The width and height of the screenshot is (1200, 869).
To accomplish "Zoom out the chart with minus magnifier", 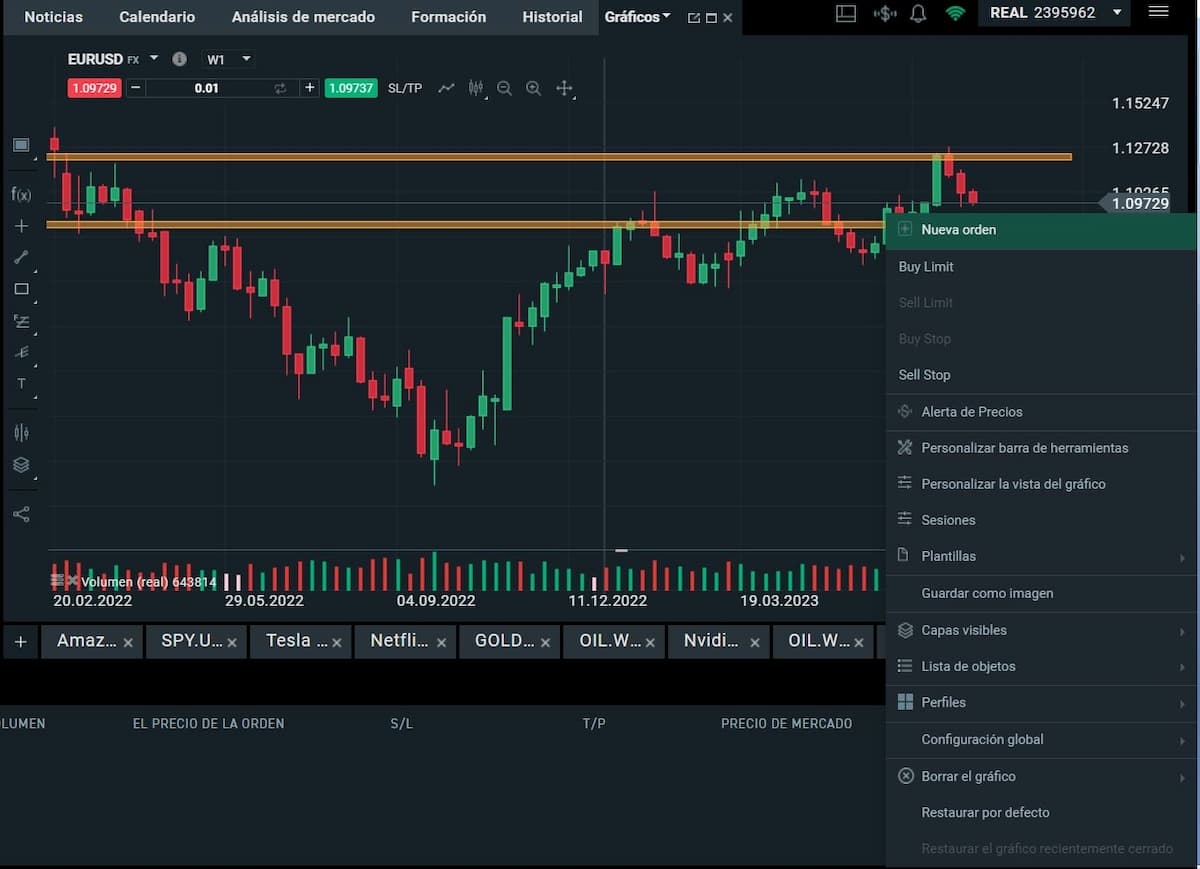I will point(504,88).
